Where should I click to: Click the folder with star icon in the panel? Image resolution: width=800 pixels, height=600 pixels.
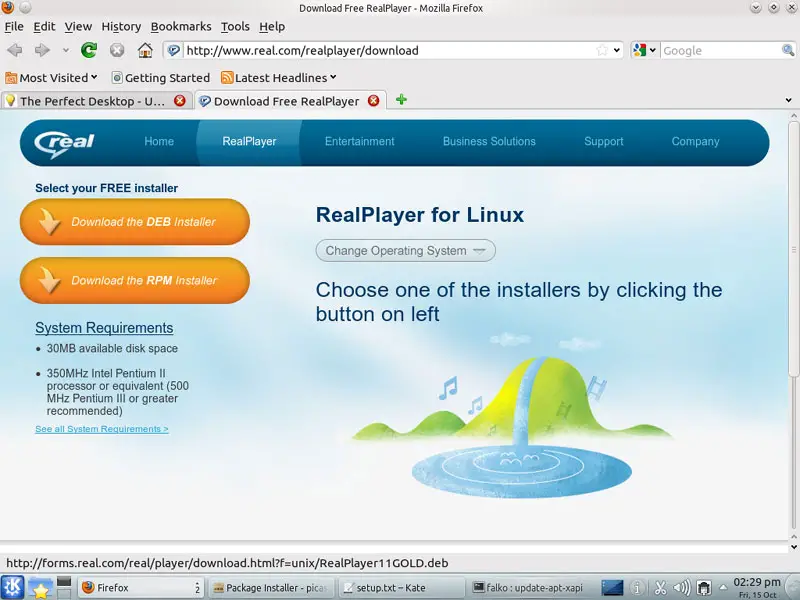40,588
